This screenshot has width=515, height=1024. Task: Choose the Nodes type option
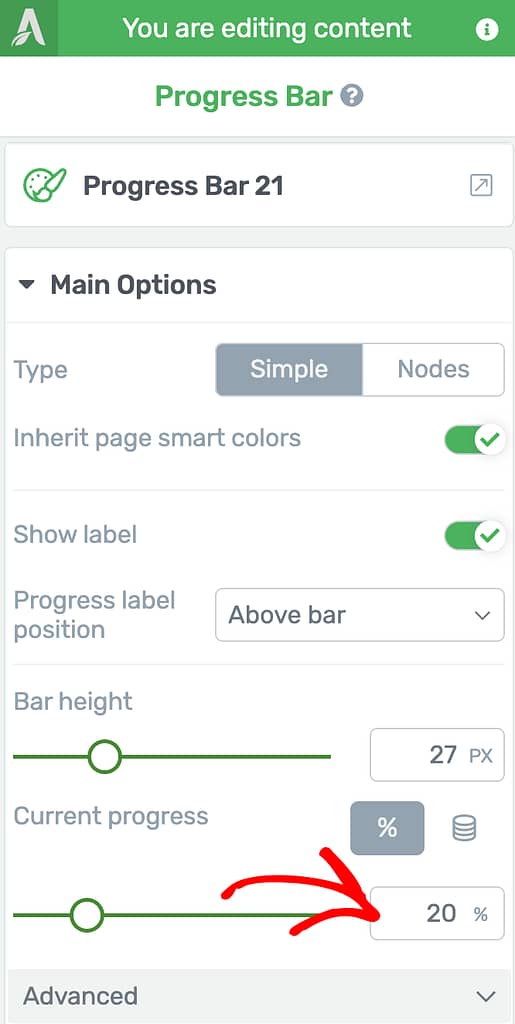click(433, 370)
